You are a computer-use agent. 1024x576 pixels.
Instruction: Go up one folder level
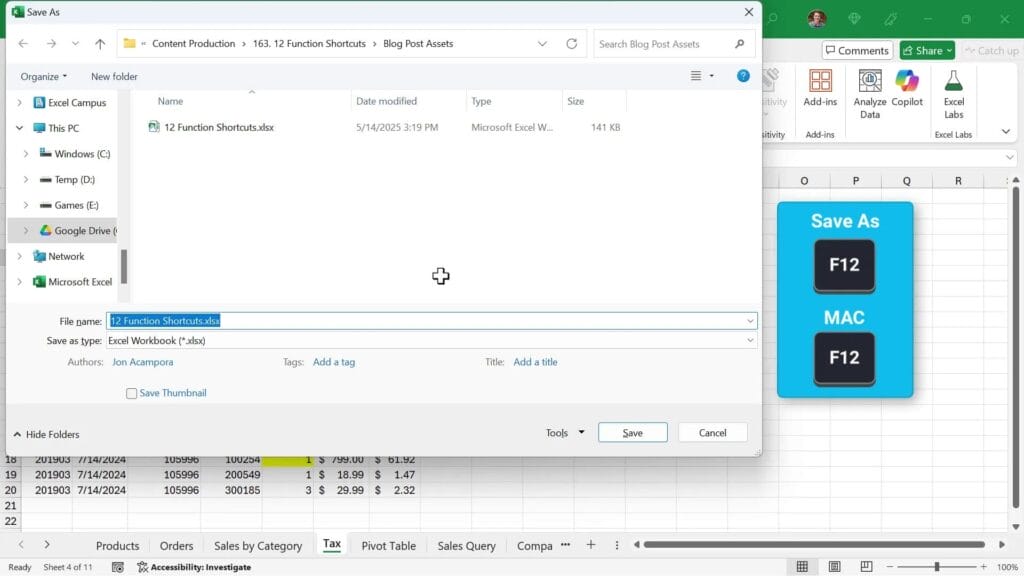(x=100, y=44)
